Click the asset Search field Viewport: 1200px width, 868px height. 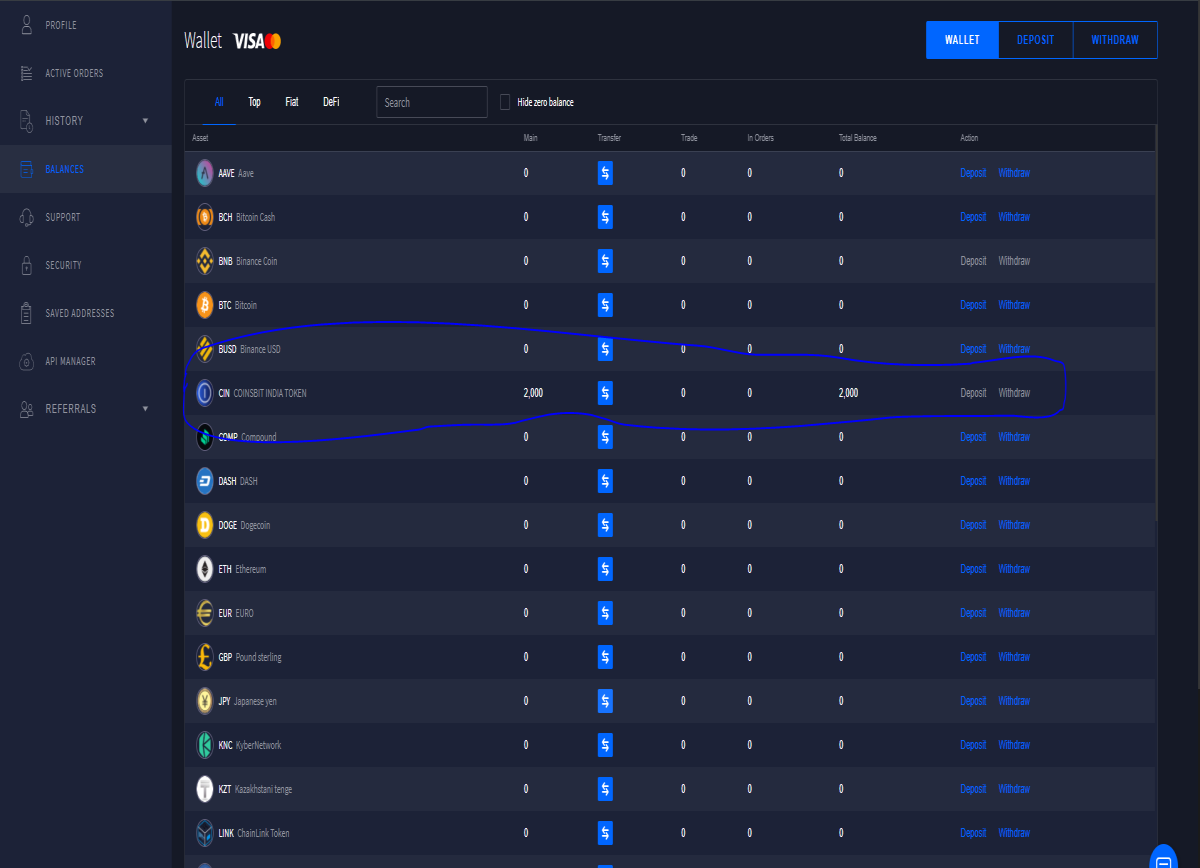(x=432, y=102)
